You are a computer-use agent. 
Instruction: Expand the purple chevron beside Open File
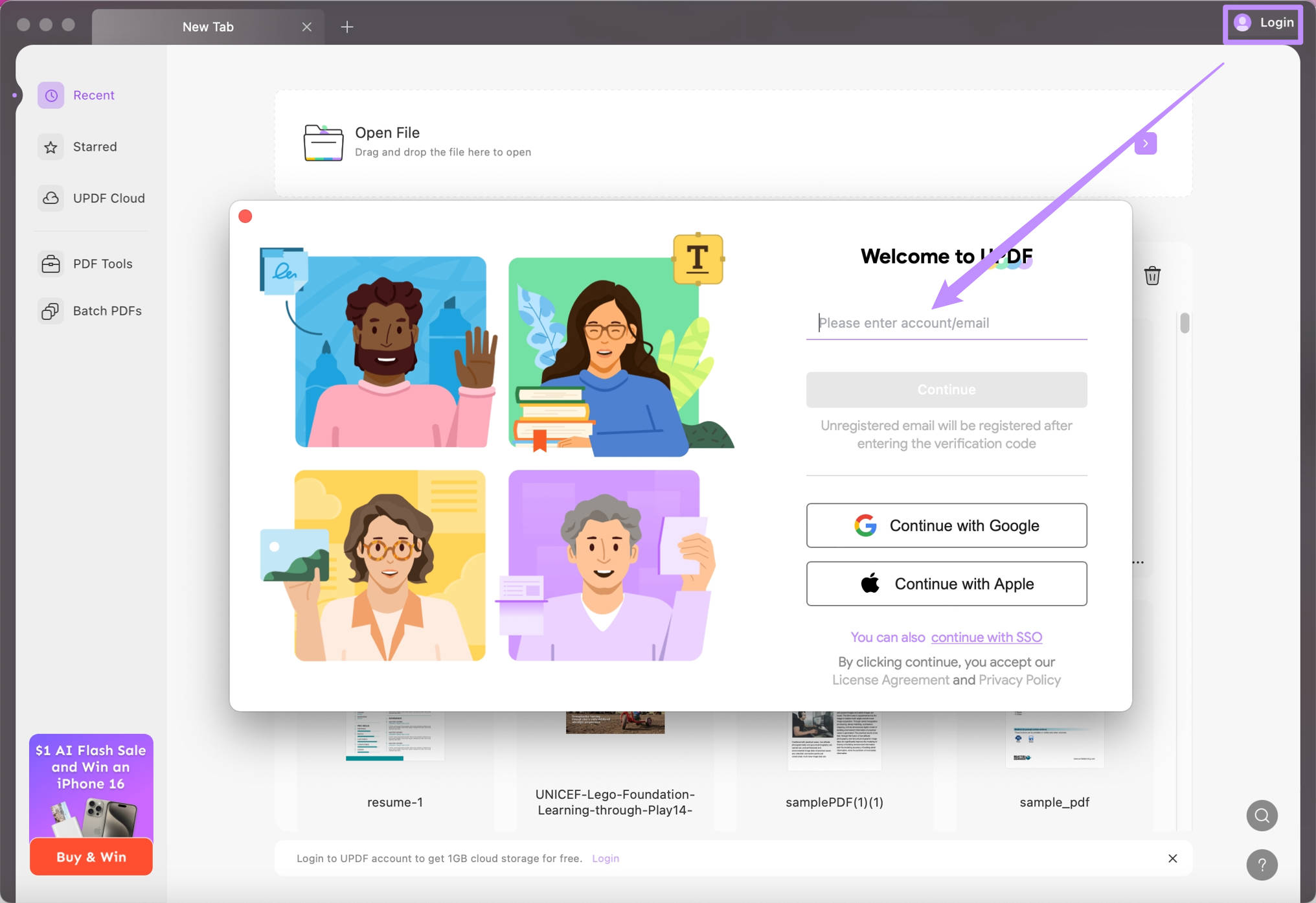point(1145,143)
